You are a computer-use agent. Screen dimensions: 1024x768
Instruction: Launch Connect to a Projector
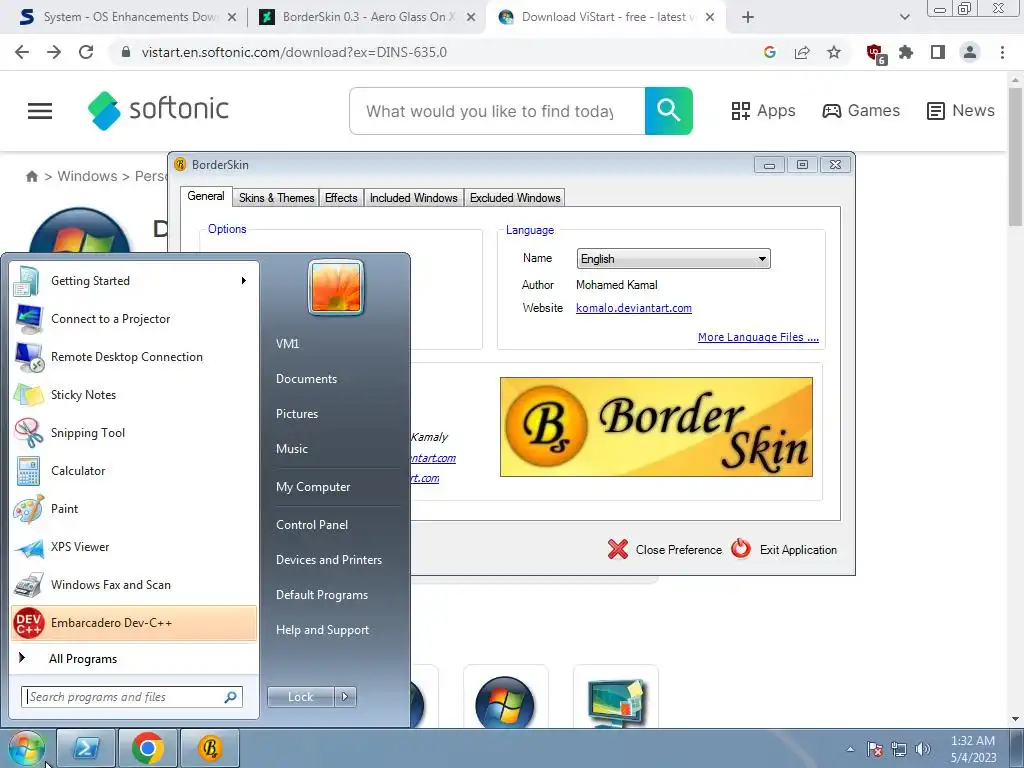click(x=134, y=319)
